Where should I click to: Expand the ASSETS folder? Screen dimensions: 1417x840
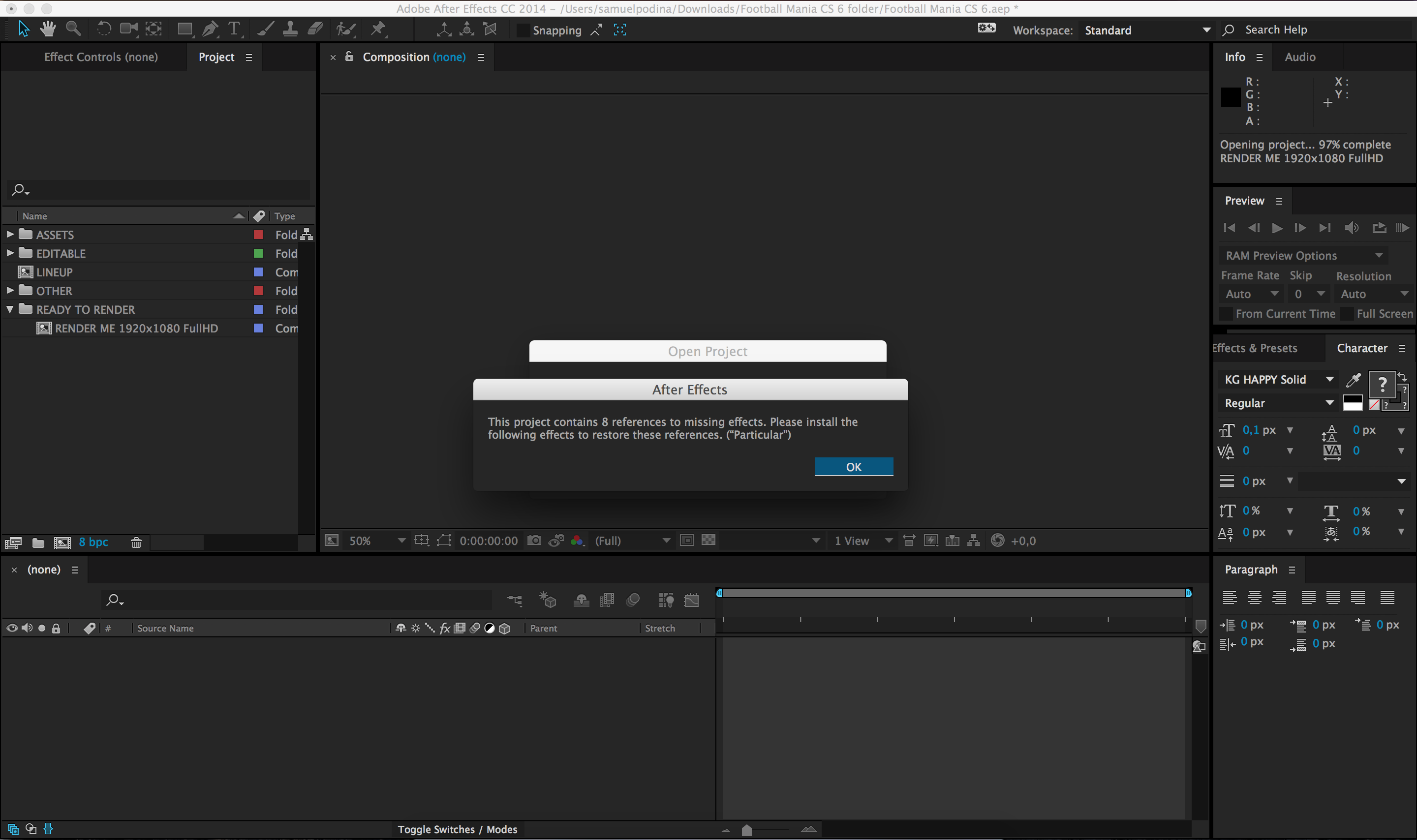pos(10,234)
